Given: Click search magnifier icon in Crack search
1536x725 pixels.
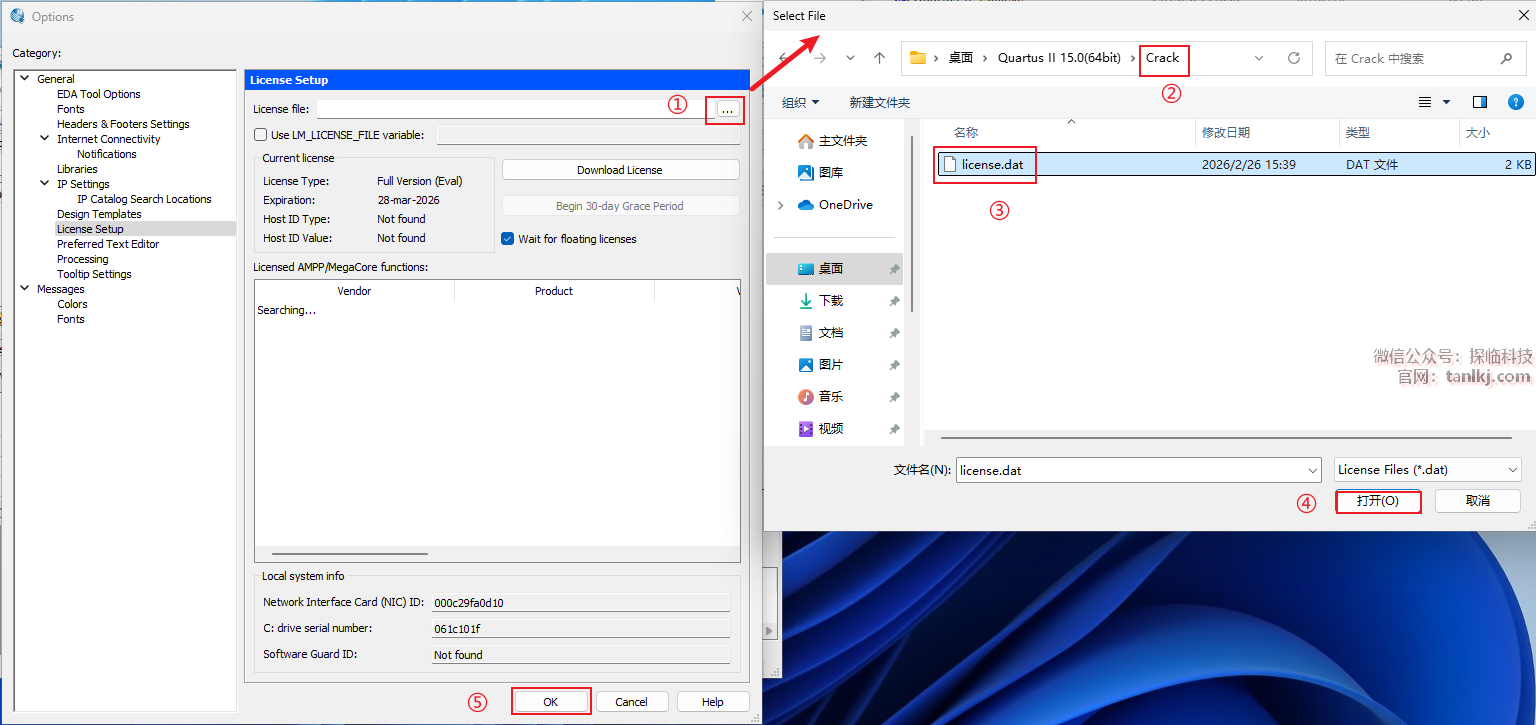Looking at the screenshot, I should [x=1506, y=59].
